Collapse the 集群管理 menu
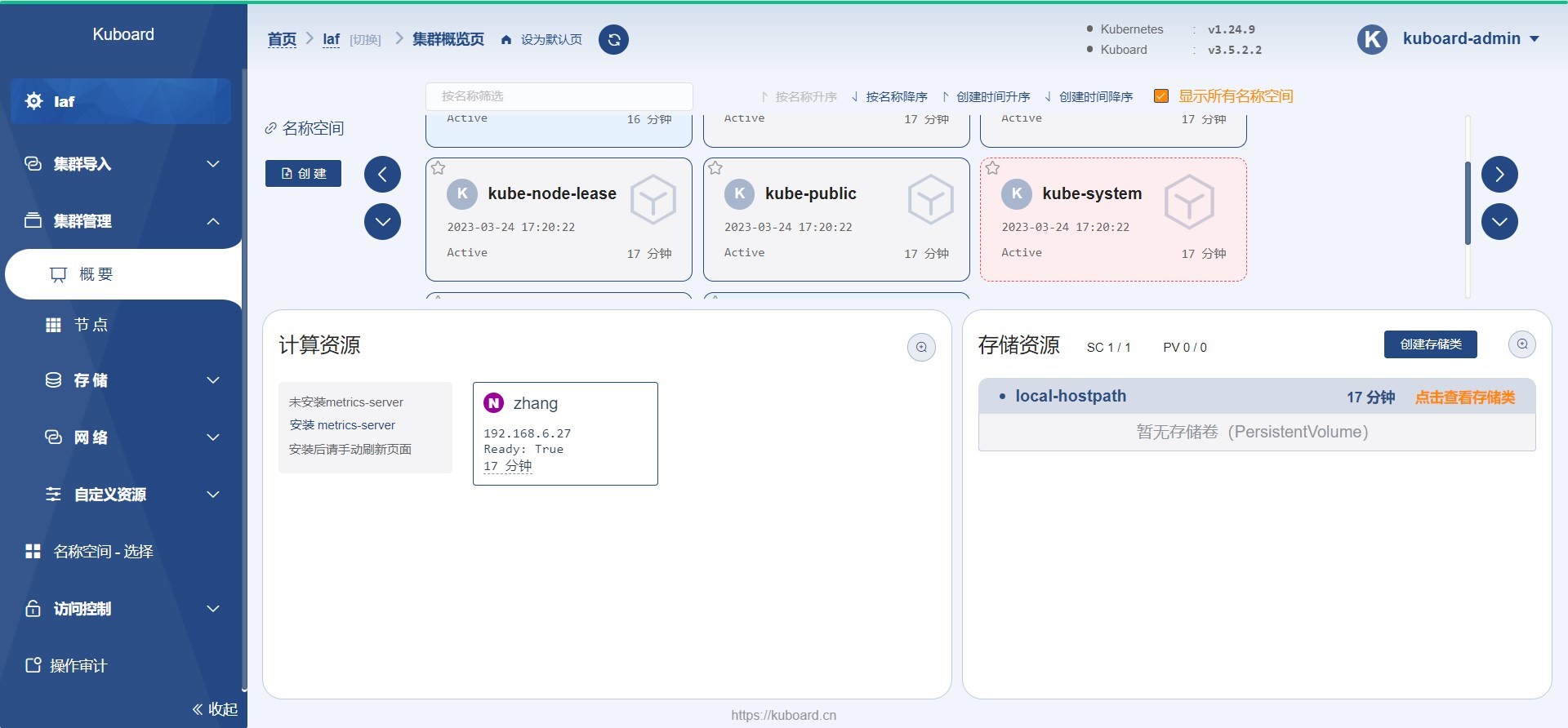 [x=122, y=221]
